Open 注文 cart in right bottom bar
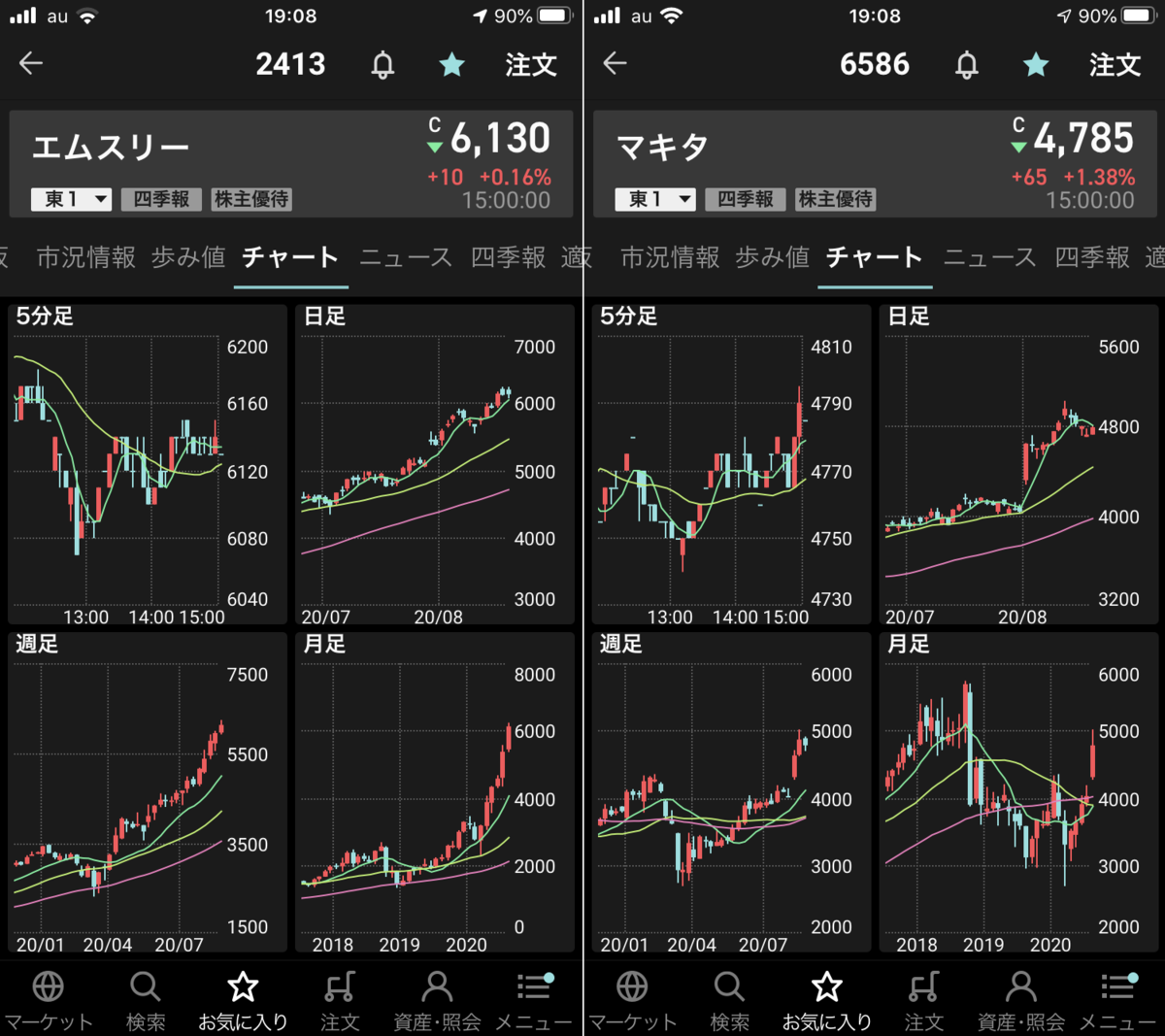The image size is (1165, 1036). point(923,1000)
